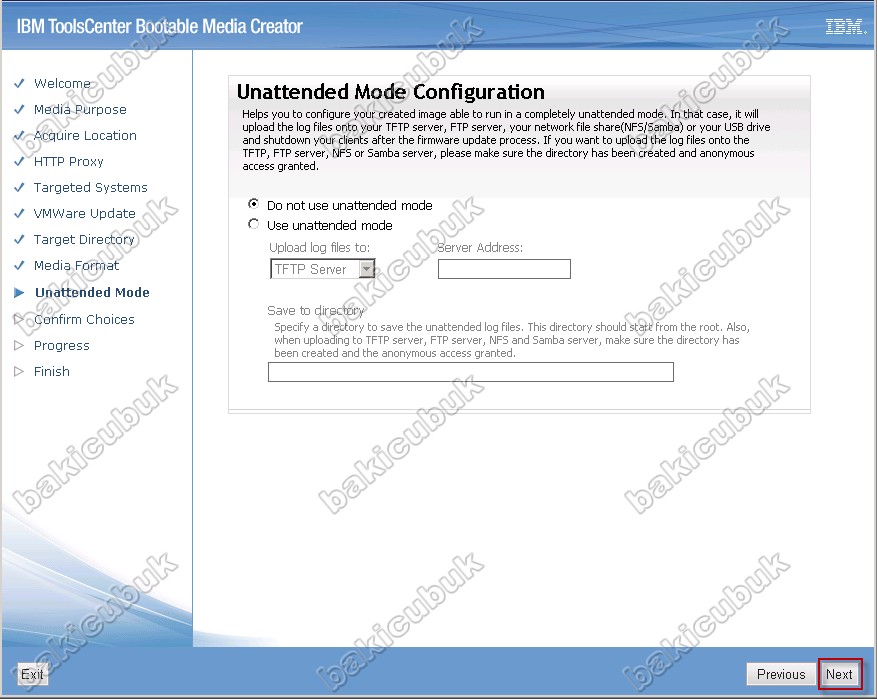Click the checkmark icon beside Targeted Systems
Viewport: 877px width, 699px height.
pyautogui.click(x=19, y=187)
